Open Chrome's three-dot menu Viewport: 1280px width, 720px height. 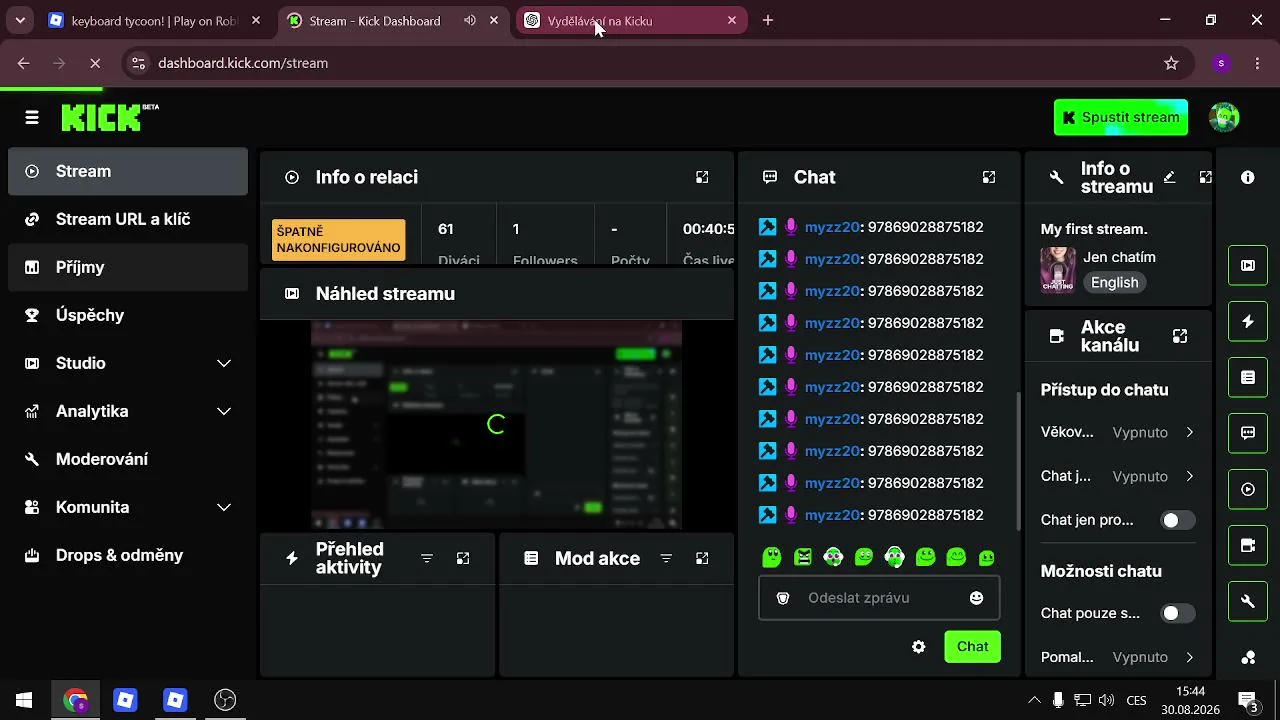coord(1257,63)
